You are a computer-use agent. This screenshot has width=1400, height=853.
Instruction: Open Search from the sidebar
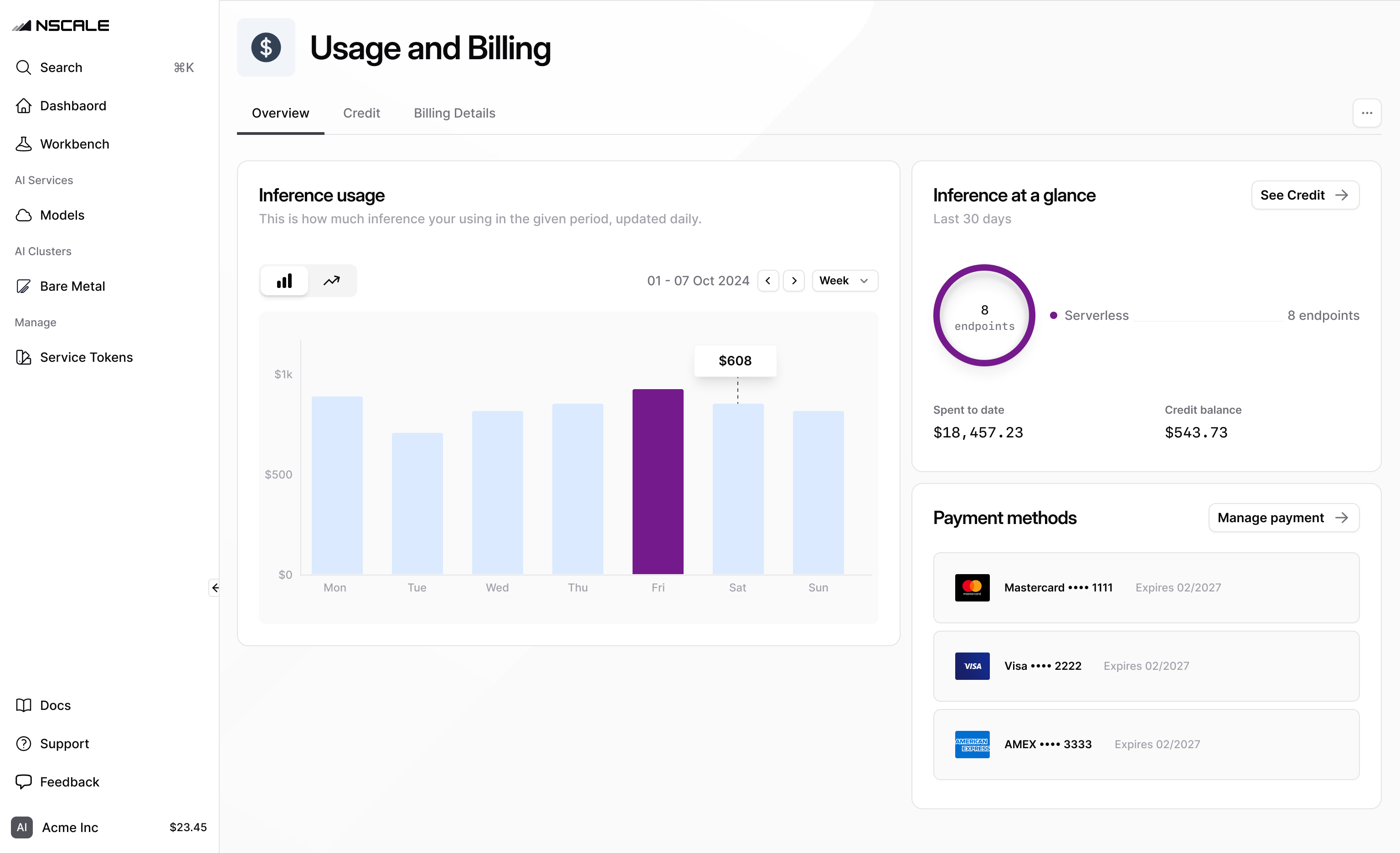[104, 67]
